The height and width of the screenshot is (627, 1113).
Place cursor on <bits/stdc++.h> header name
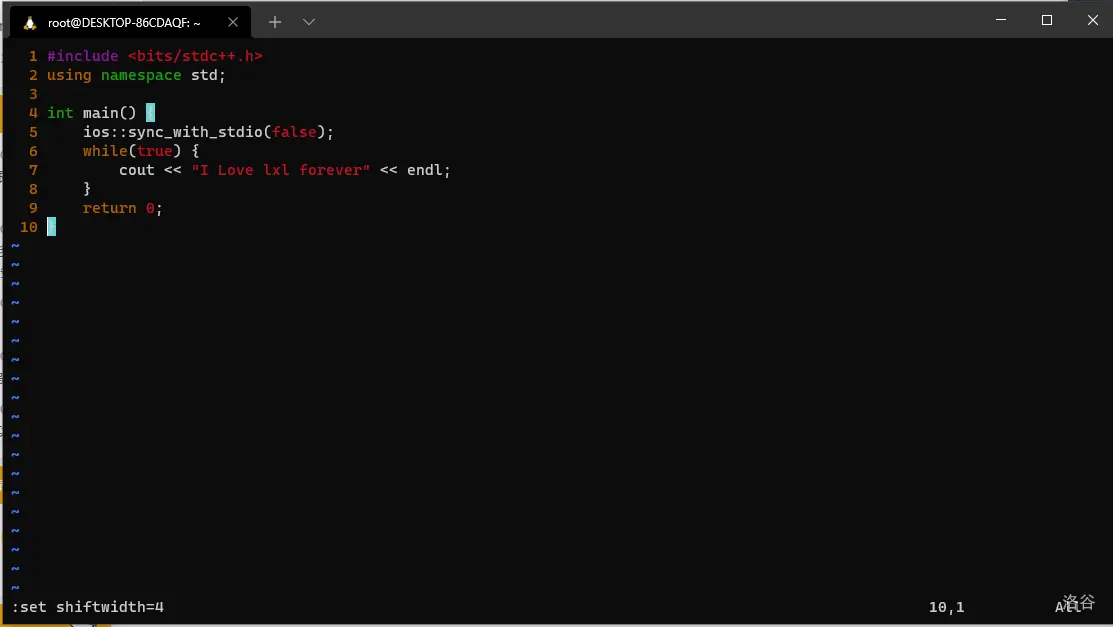195,56
